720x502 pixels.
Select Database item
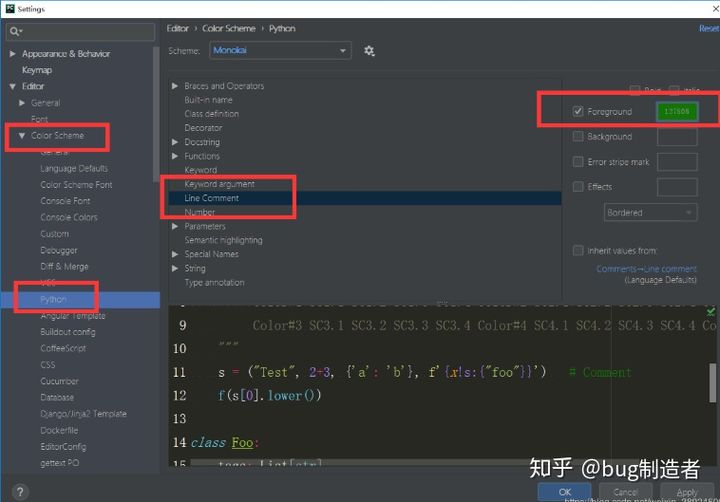(x=57, y=397)
